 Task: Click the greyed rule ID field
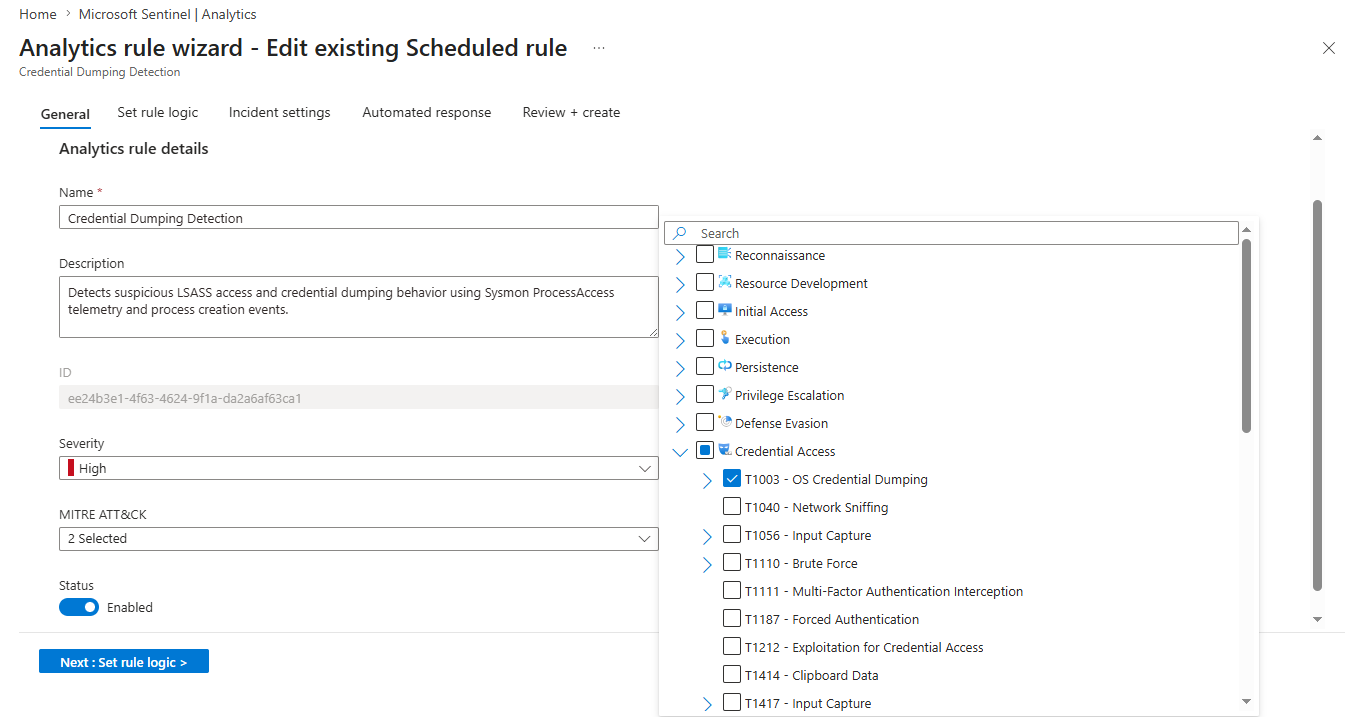(x=358, y=398)
